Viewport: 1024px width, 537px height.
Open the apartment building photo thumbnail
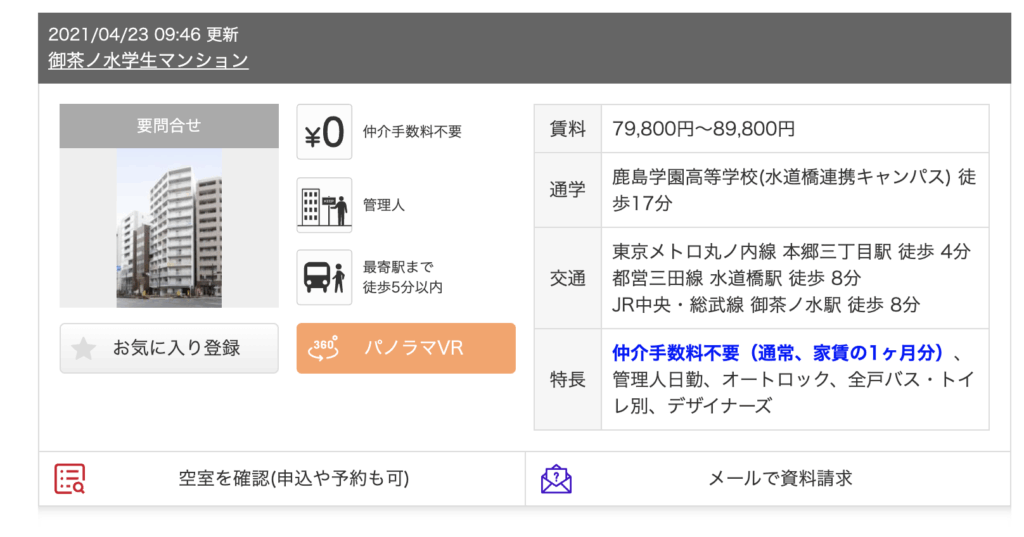point(169,228)
